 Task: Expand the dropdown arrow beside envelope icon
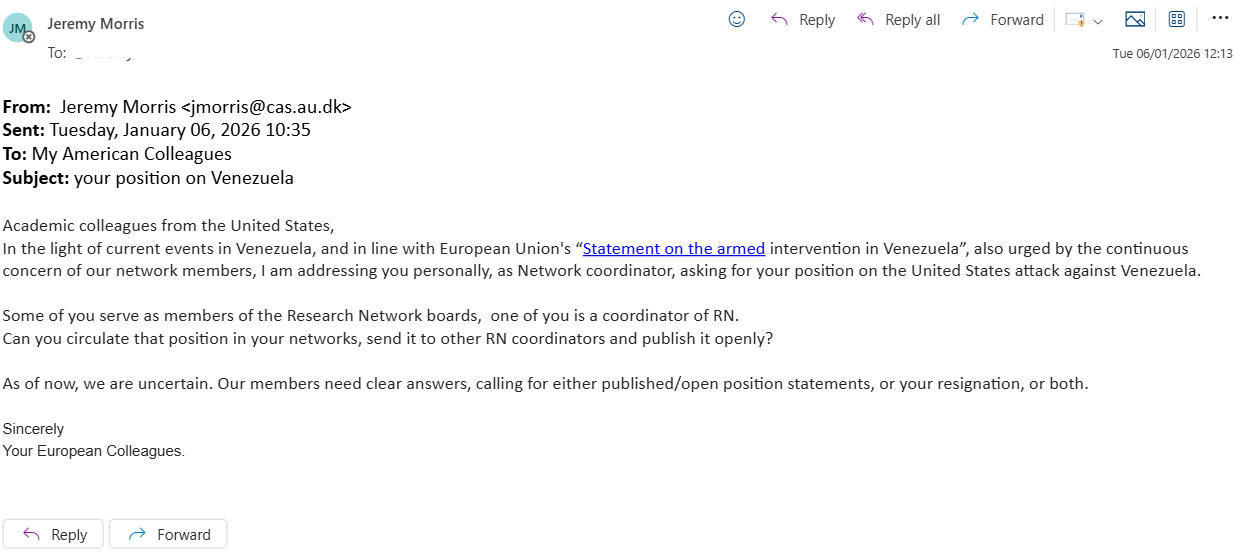(x=1098, y=21)
